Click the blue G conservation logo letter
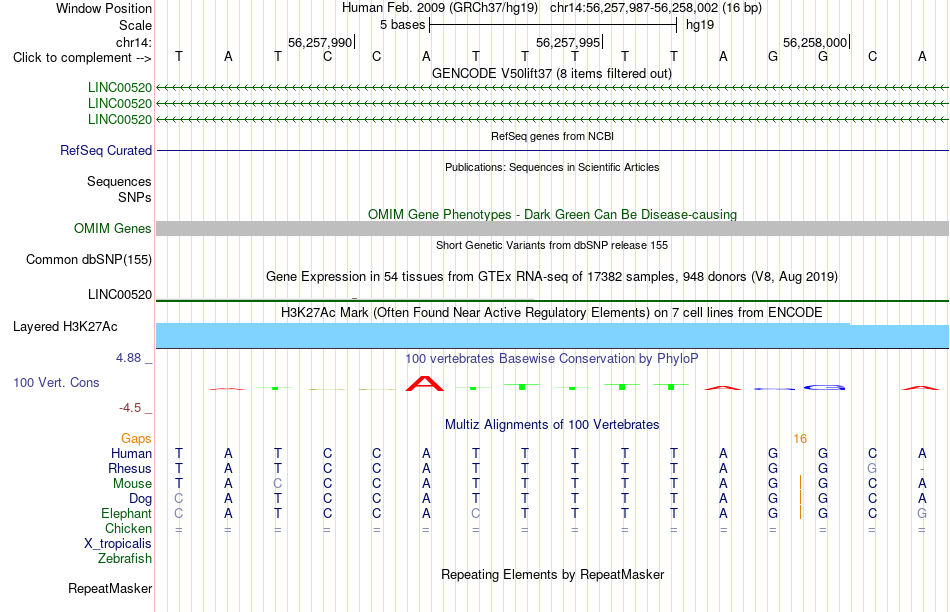950x612 pixels. [824, 387]
